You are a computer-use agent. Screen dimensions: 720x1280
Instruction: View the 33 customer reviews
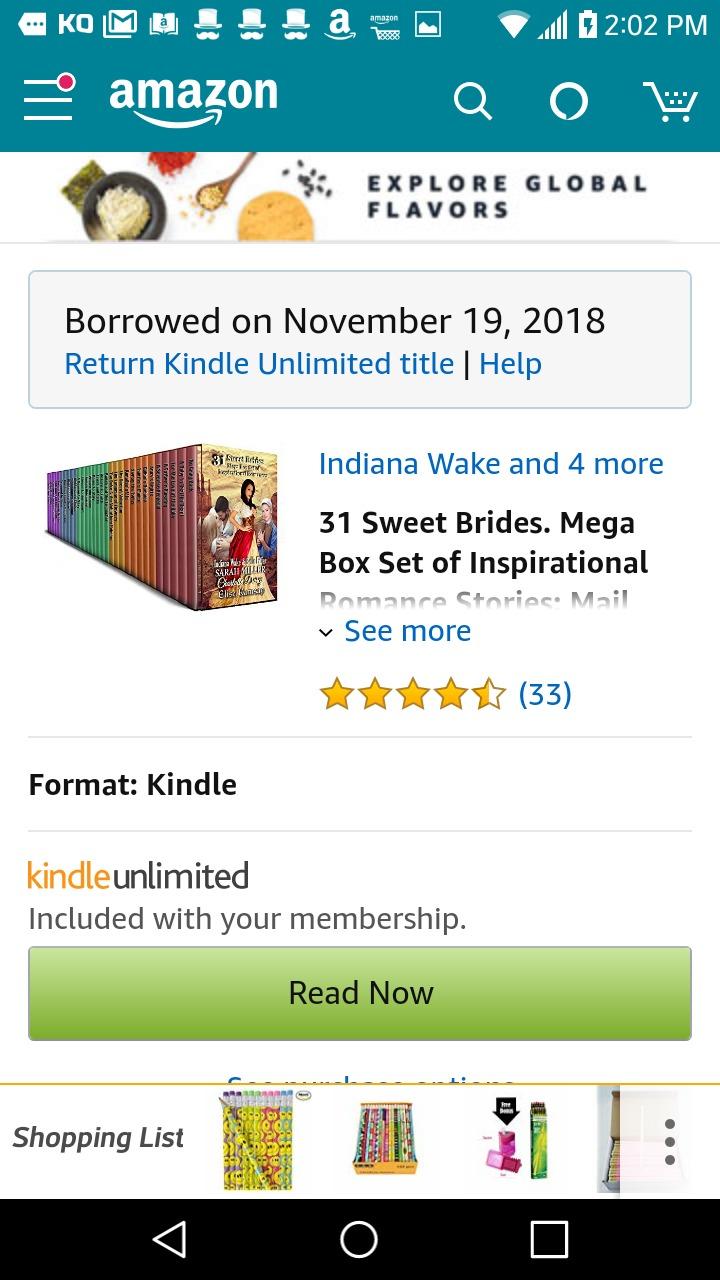pyautogui.click(x=545, y=692)
